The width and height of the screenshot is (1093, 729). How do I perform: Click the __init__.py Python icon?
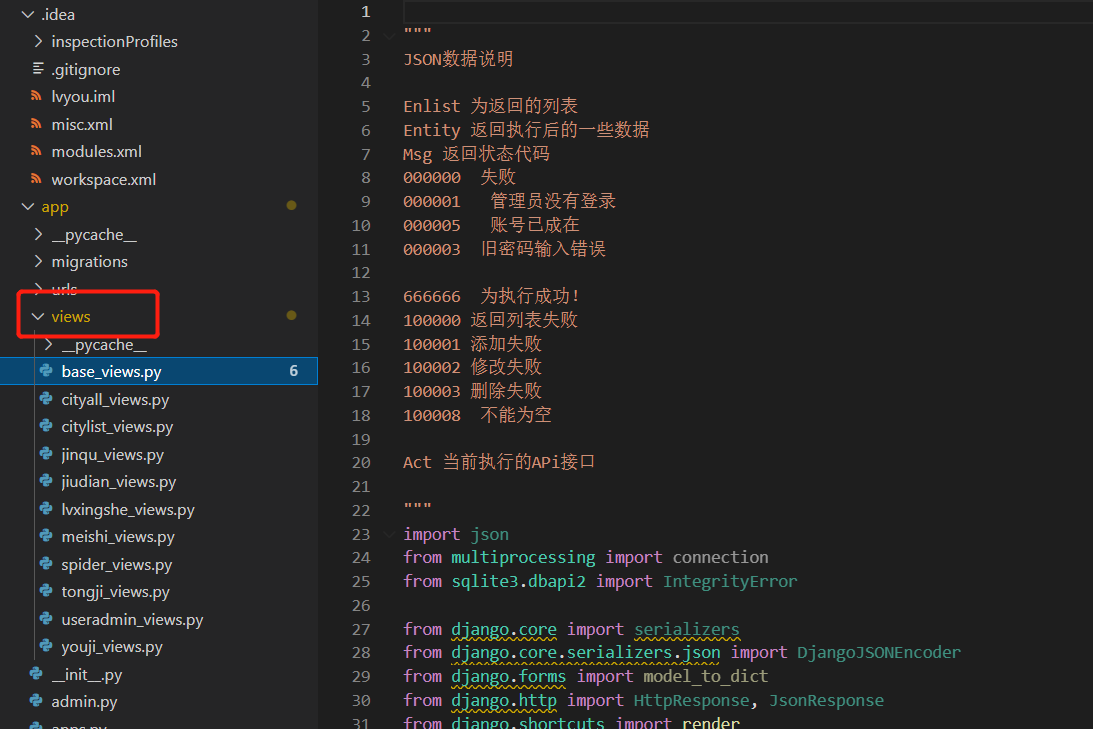(36, 674)
